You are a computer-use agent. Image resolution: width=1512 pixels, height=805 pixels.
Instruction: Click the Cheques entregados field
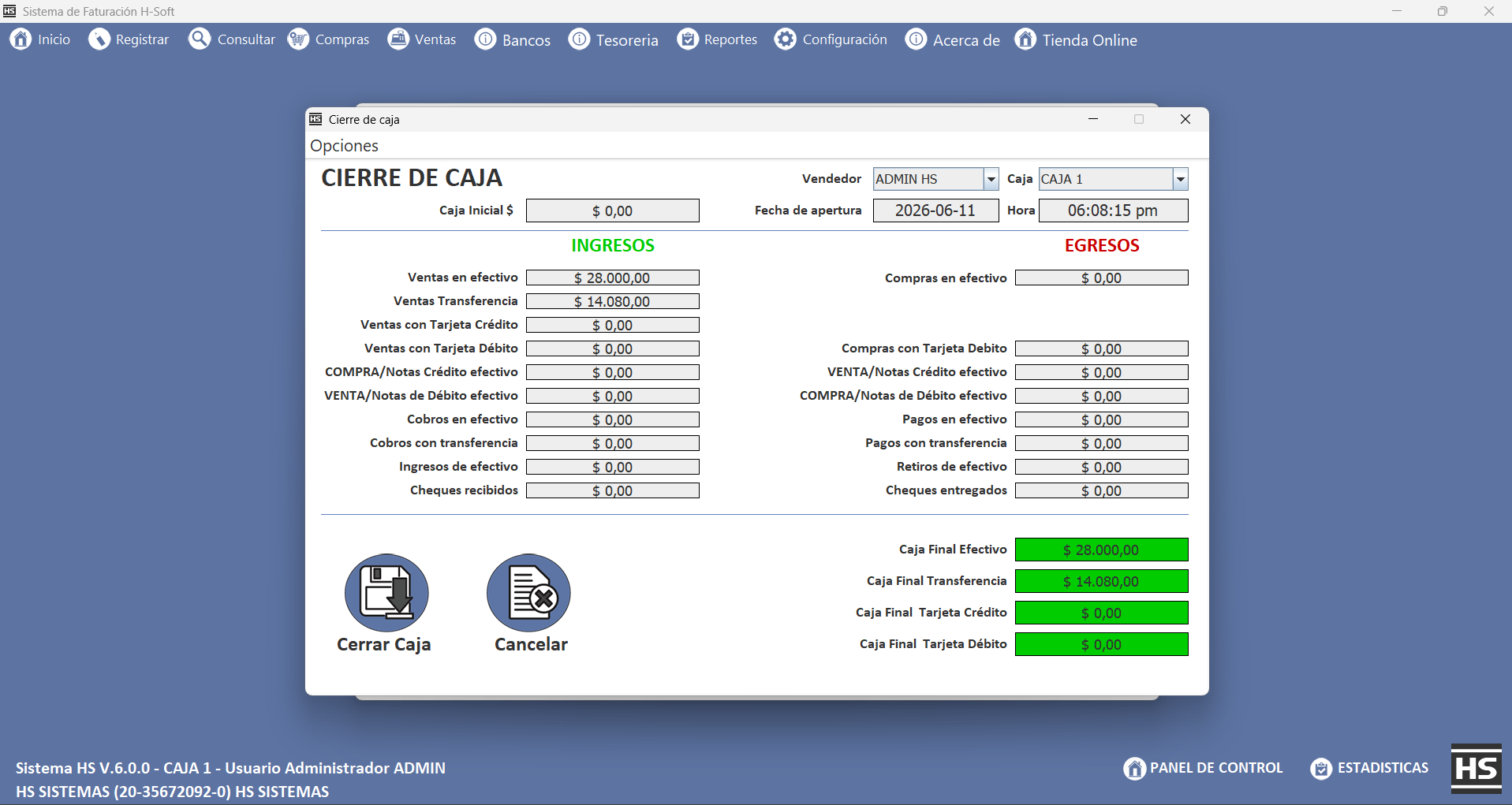click(x=1102, y=490)
